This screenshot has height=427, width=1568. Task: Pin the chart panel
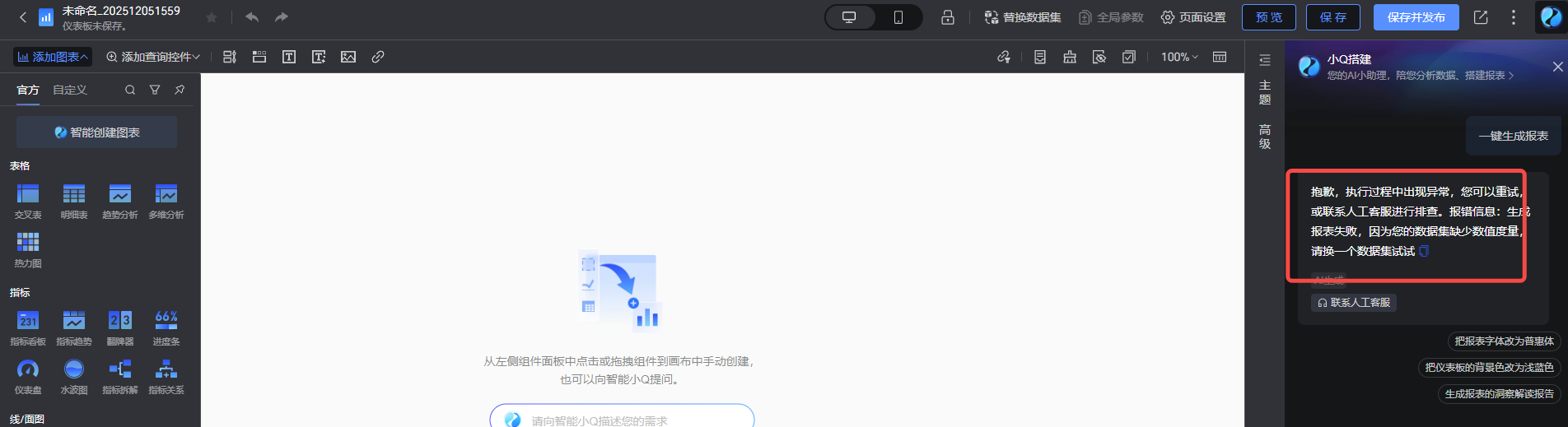[x=180, y=90]
